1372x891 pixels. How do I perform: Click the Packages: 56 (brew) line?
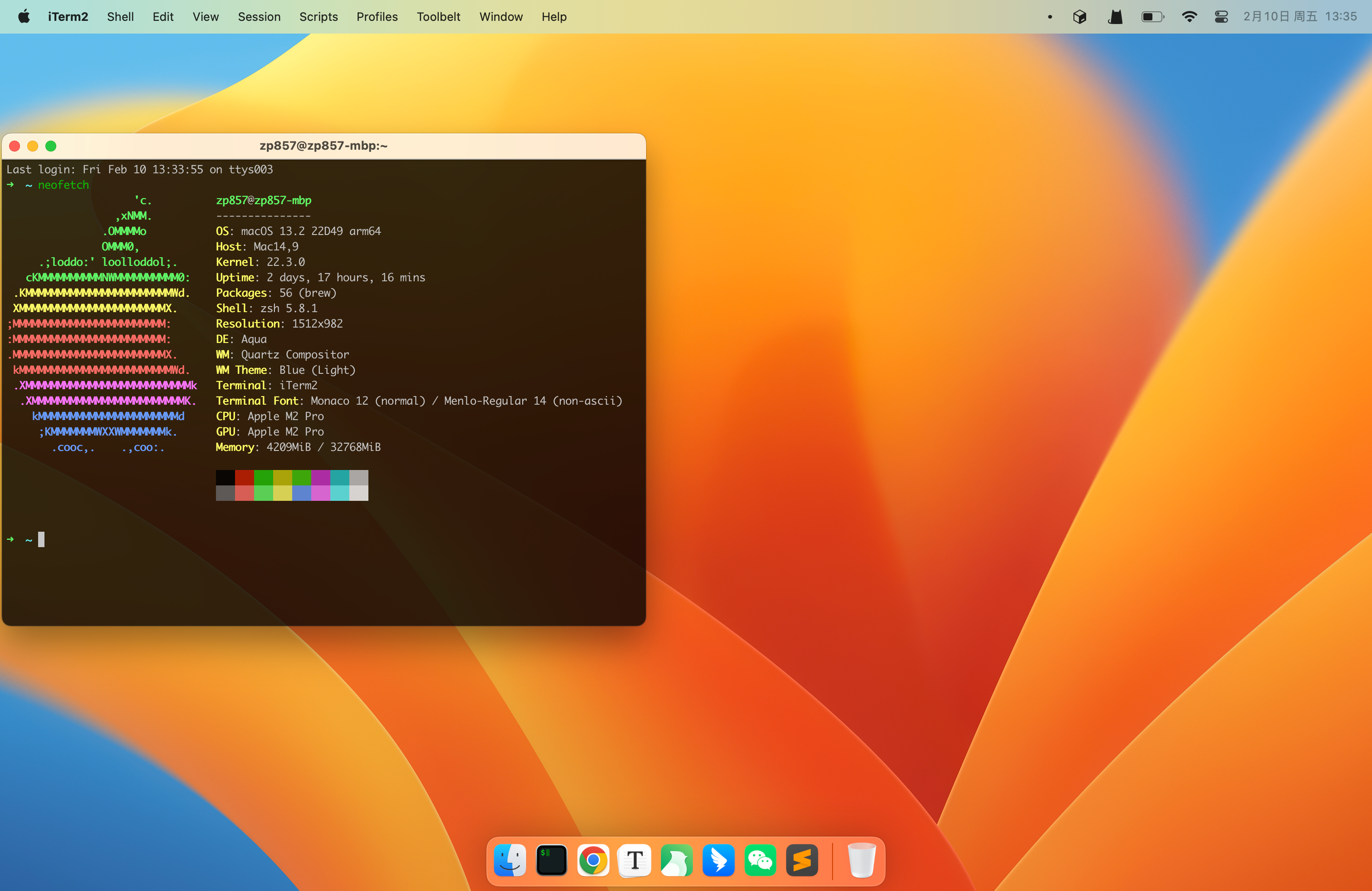(276, 293)
